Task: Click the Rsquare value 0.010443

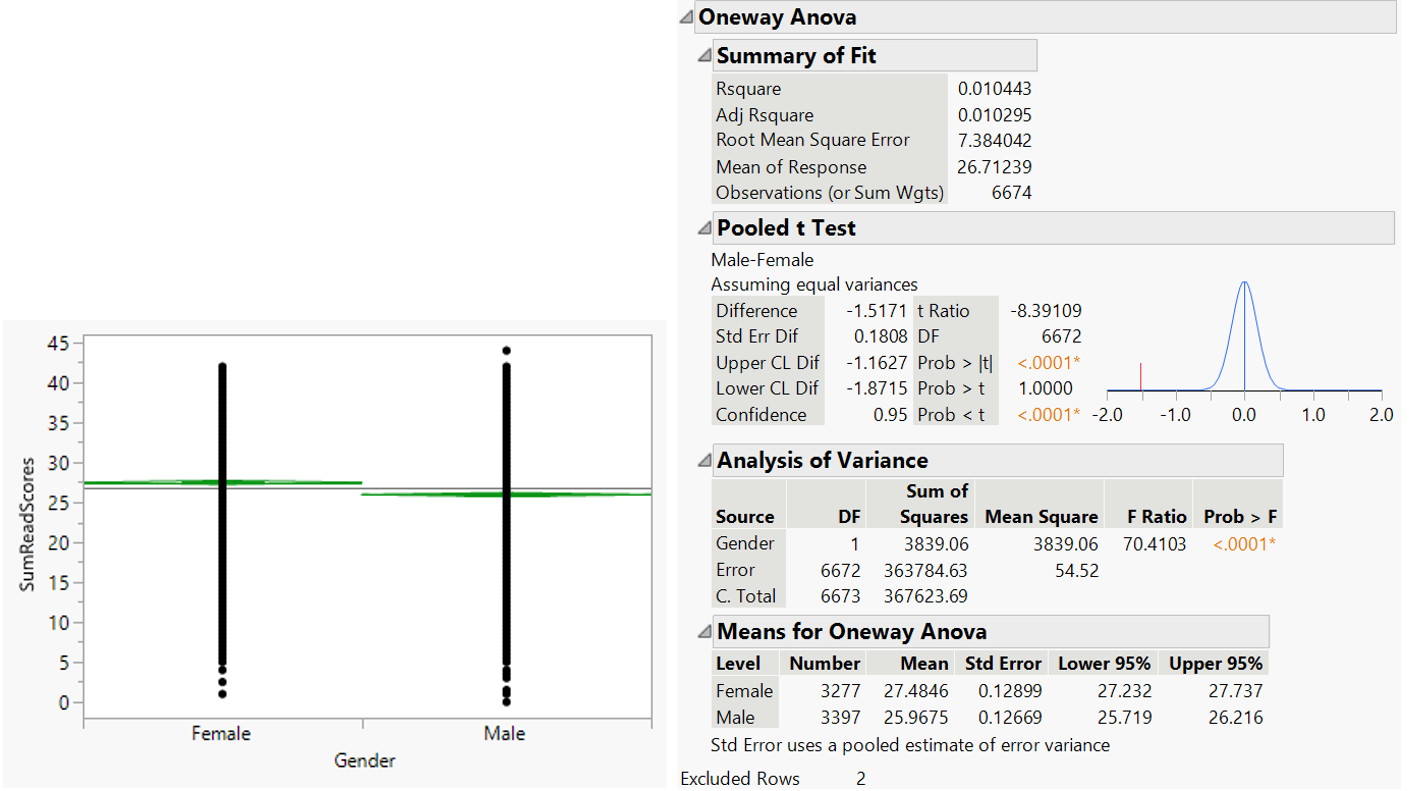Action: [x=994, y=89]
